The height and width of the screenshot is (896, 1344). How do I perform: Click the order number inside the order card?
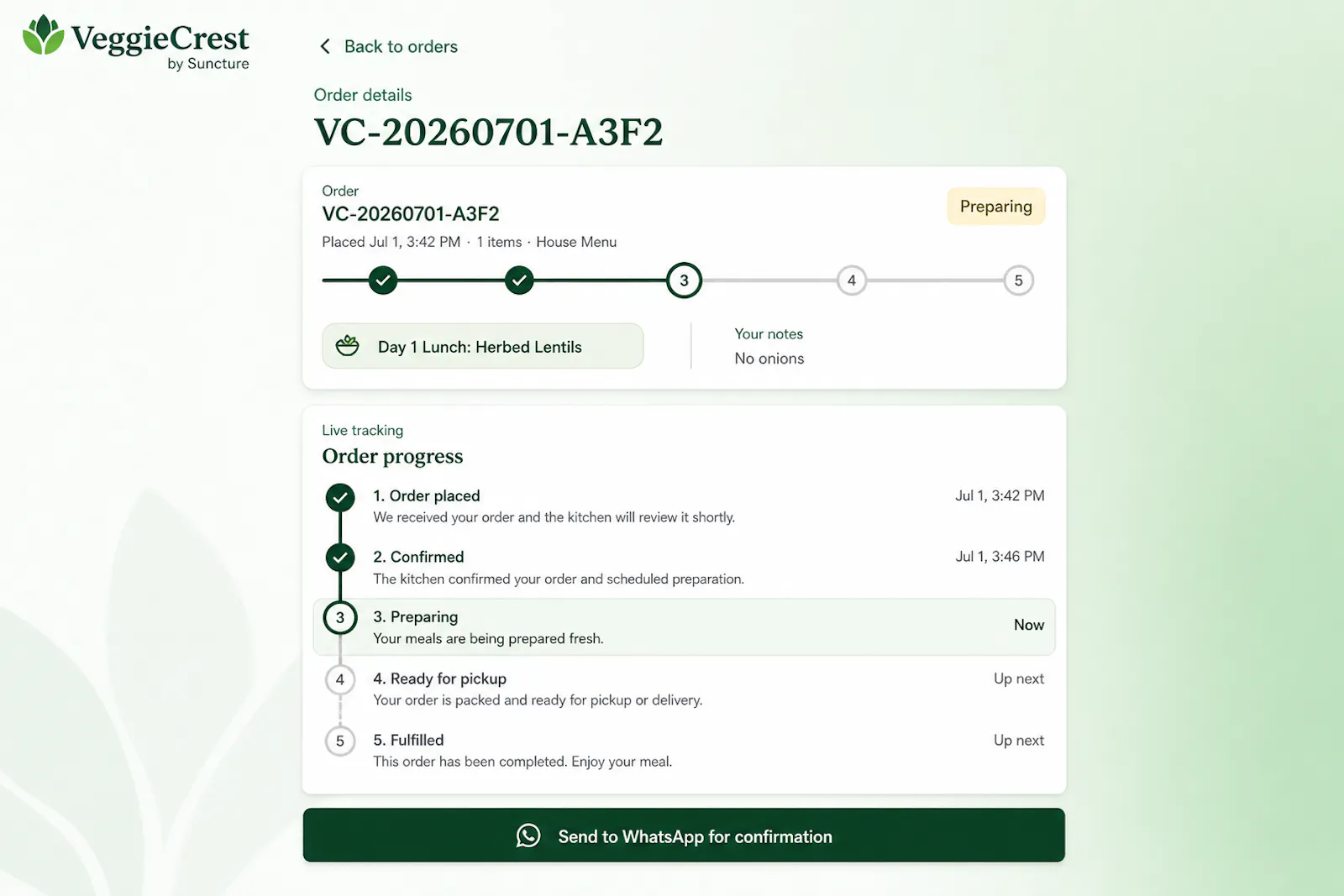coord(411,214)
